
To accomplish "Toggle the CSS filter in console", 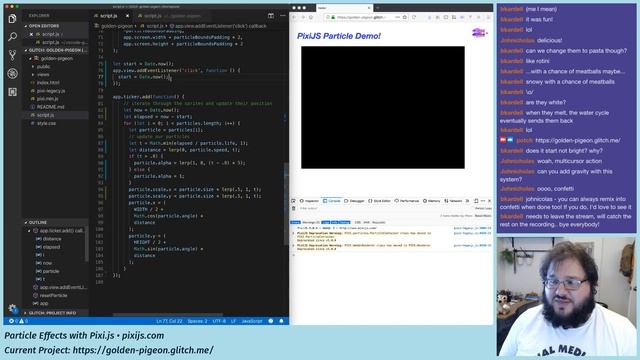I will 358,222.
